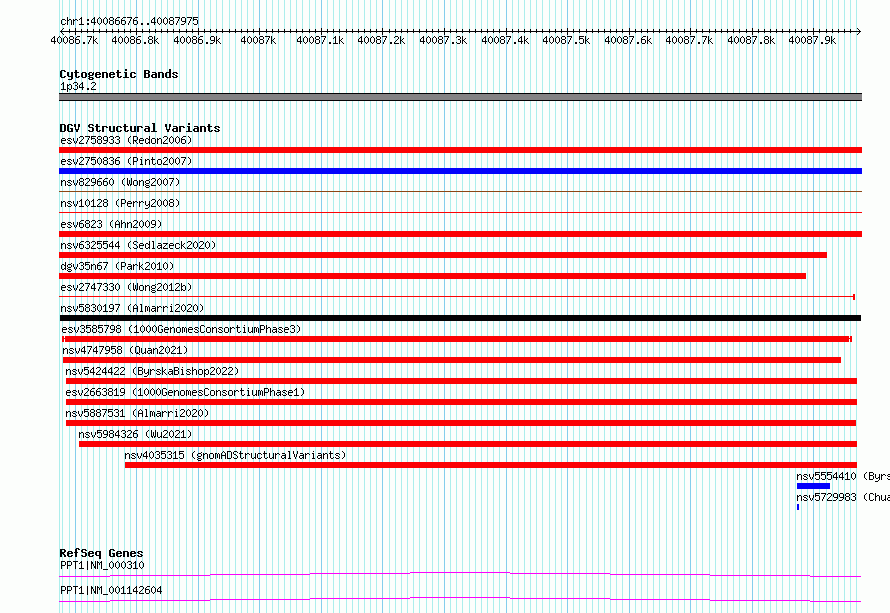Image resolution: width=890 pixels, height=613 pixels.
Task: Open the nsv5554410 variant label
Action: click(843, 476)
